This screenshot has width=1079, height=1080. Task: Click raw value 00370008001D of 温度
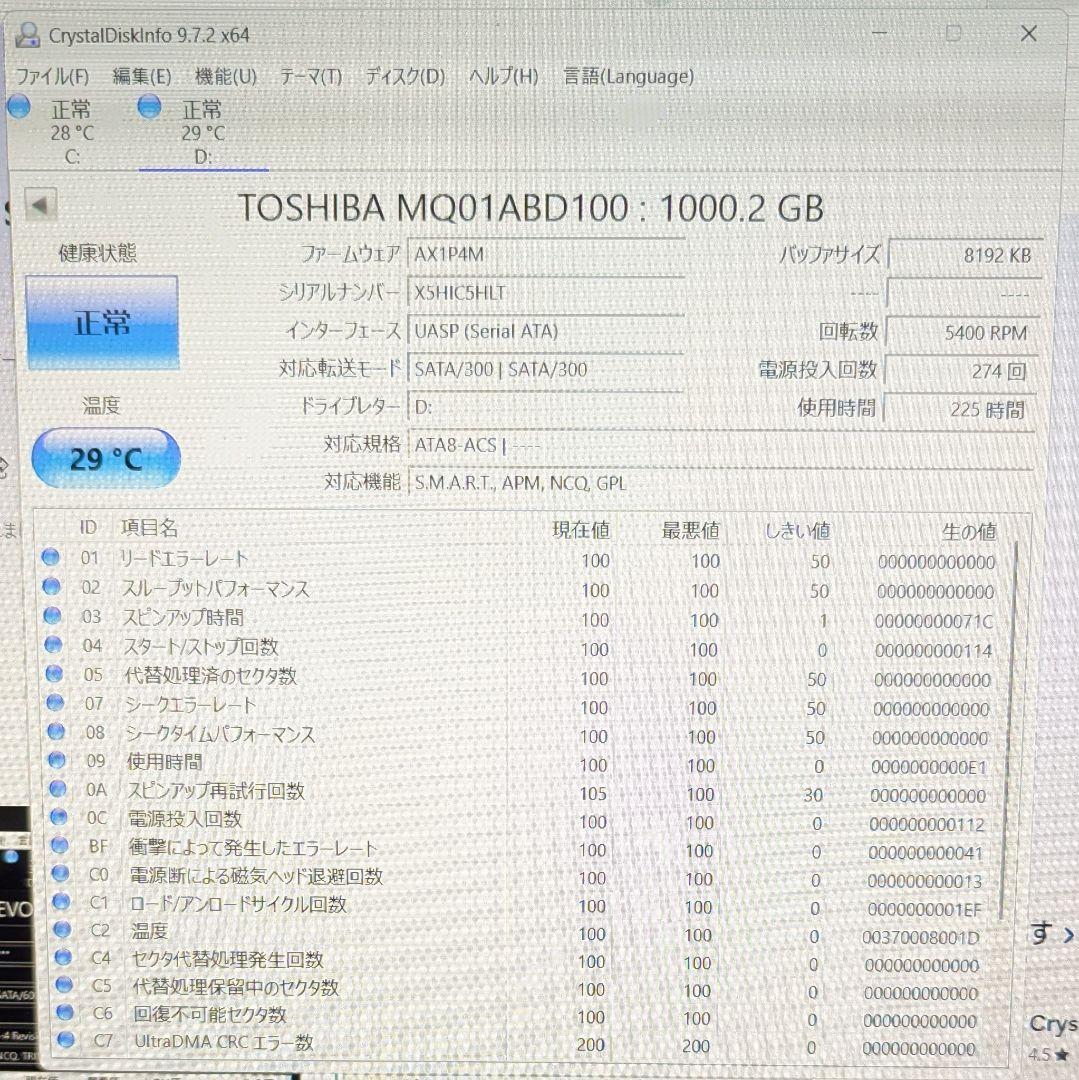[921, 938]
